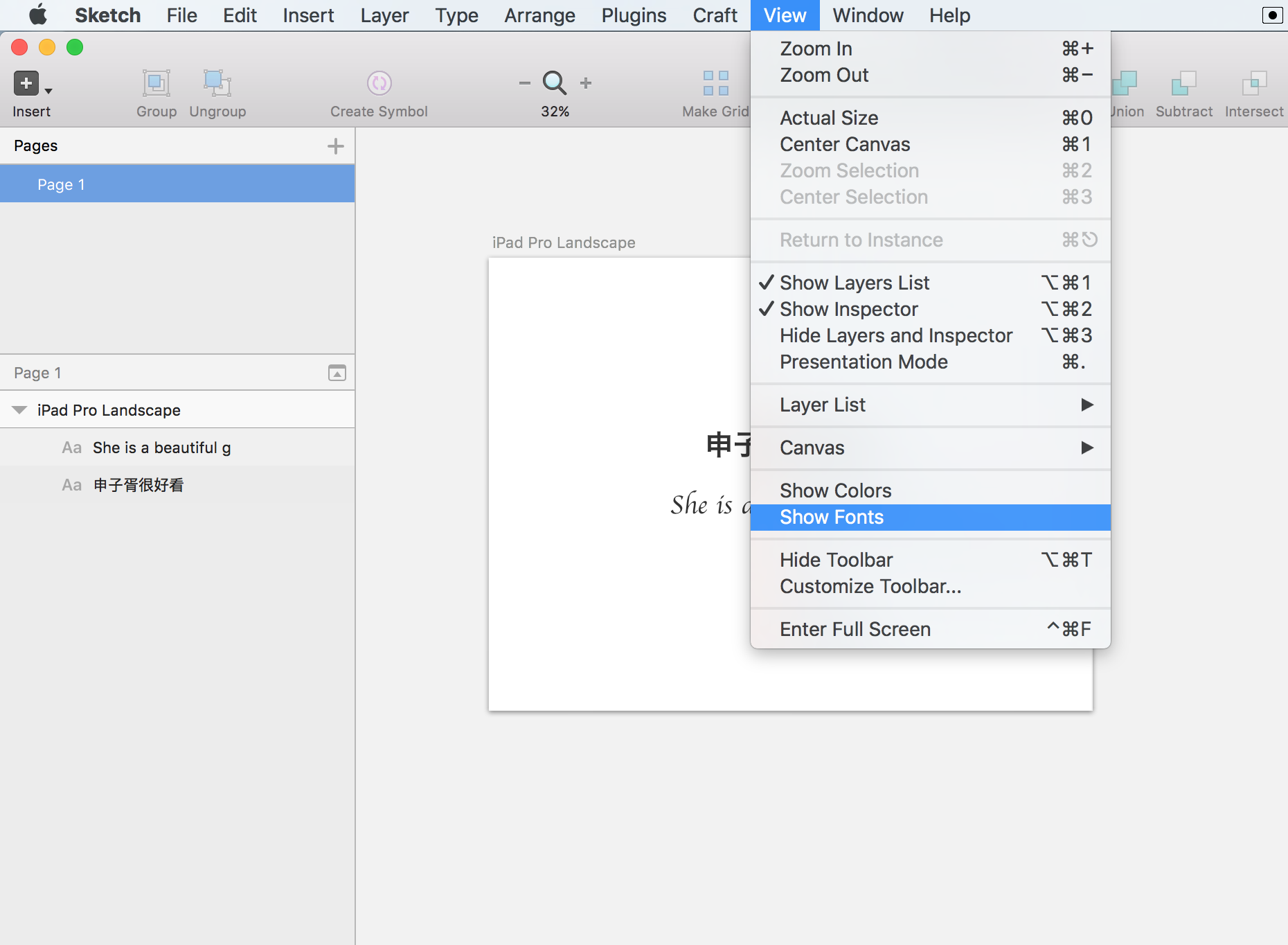Click the Intersect toolbar icon

click(1254, 83)
